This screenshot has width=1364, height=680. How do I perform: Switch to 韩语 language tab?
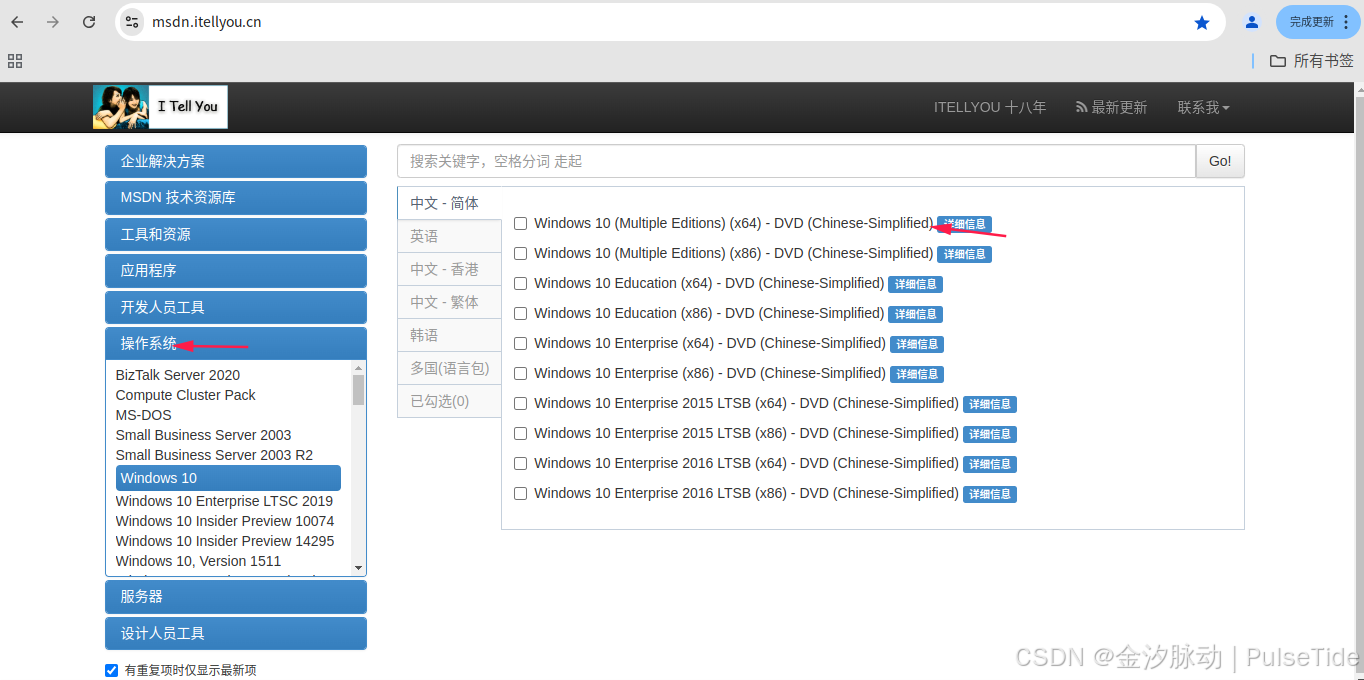(449, 335)
